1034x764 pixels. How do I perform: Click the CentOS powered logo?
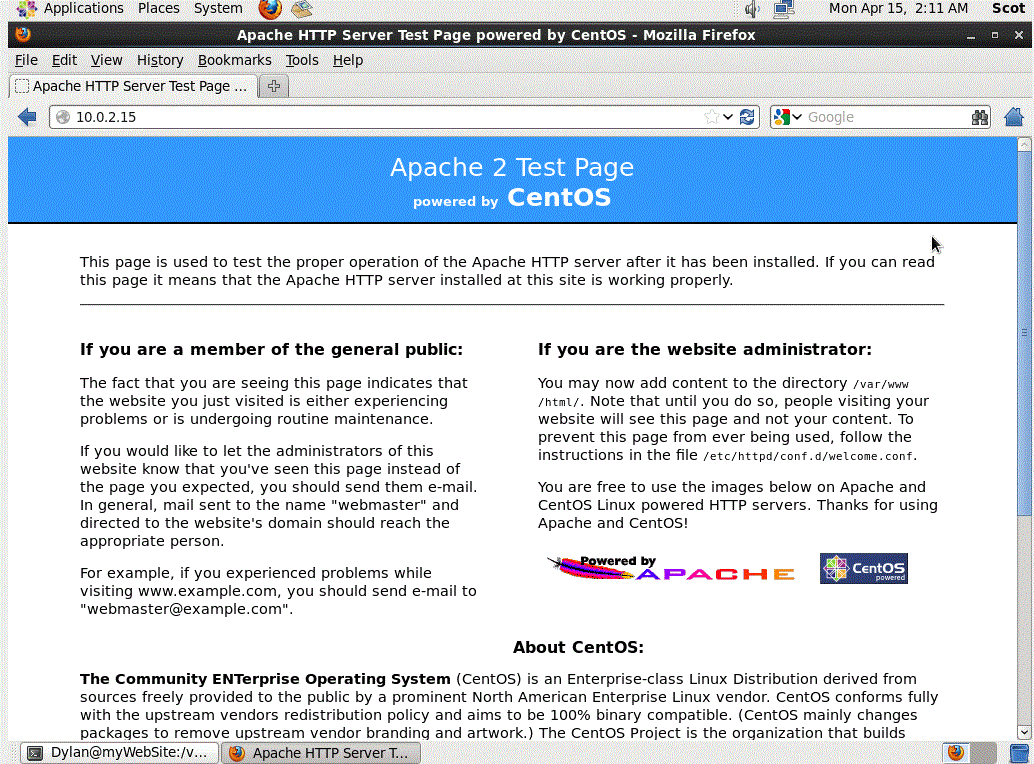[x=863, y=568]
